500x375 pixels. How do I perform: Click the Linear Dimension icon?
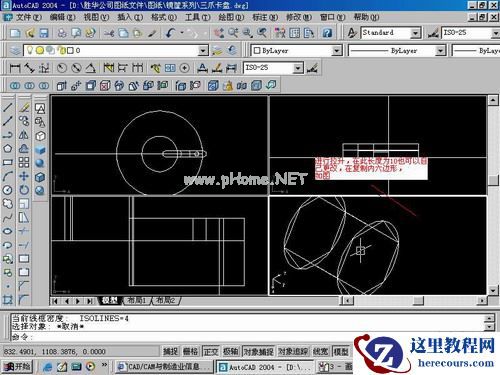[x=15, y=68]
